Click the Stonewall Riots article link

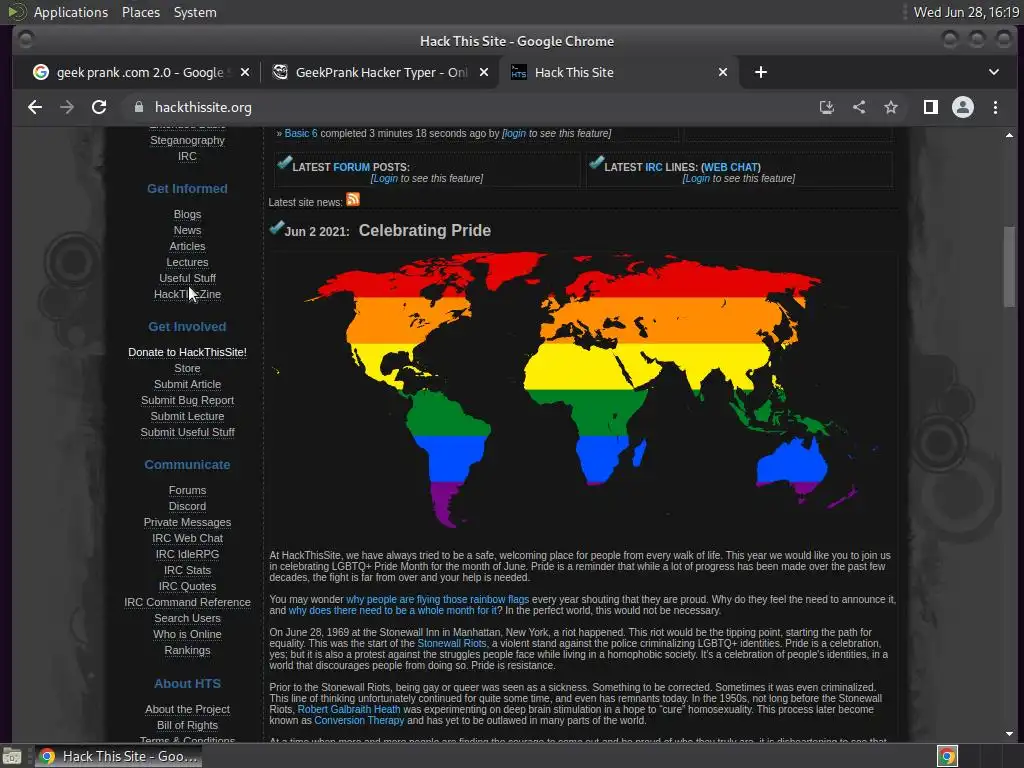[452, 643]
